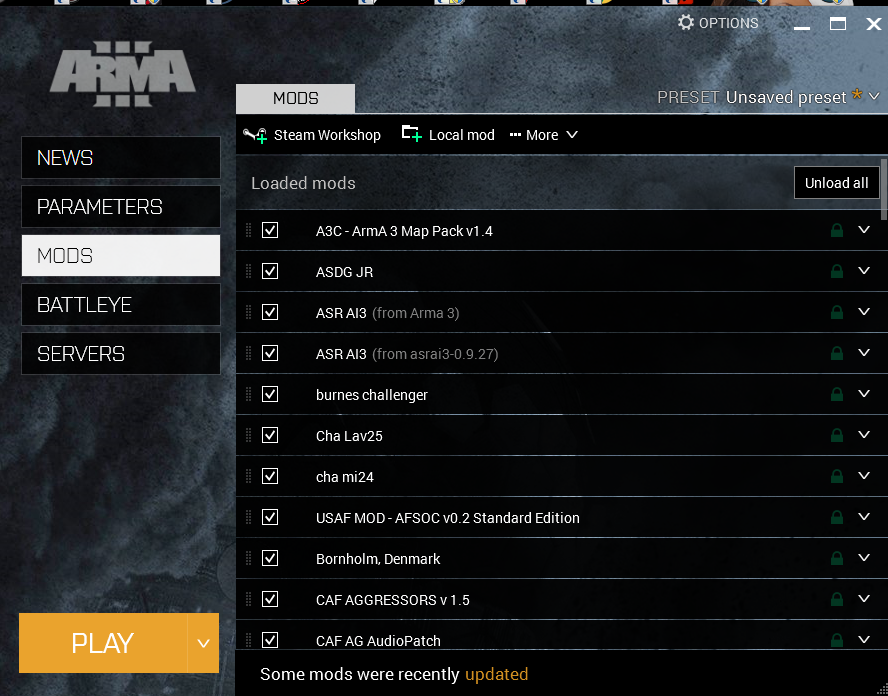This screenshot has width=888, height=696.
Task: Go to the PARAMETERS section
Action: coord(121,207)
